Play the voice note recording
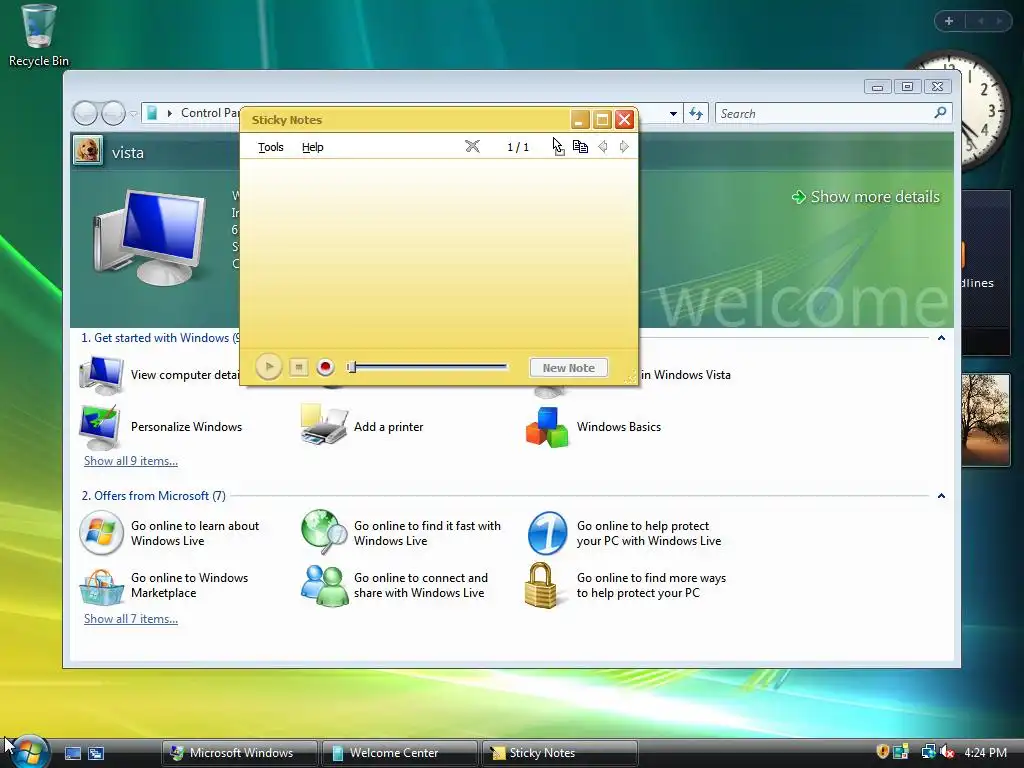Viewport: 1024px width, 768px height. point(268,367)
